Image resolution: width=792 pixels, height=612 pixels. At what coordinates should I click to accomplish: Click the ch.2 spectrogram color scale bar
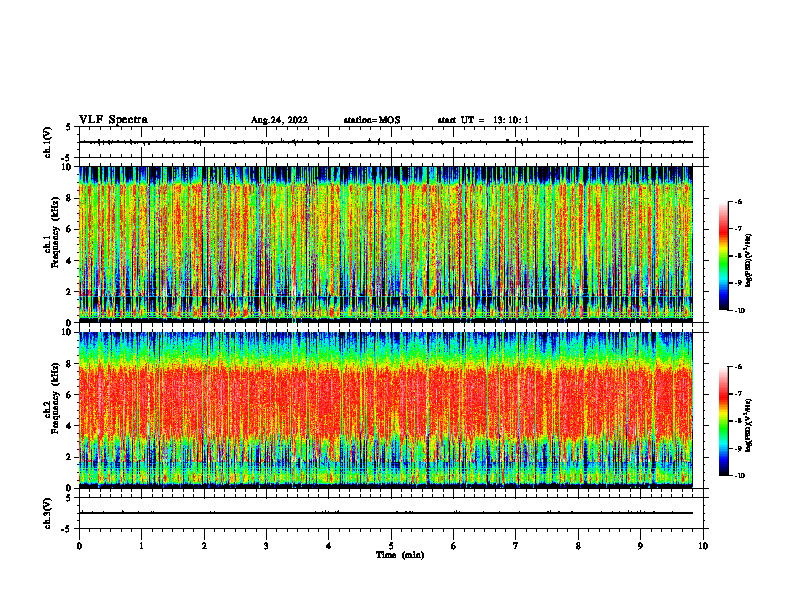[x=723, y=421]
